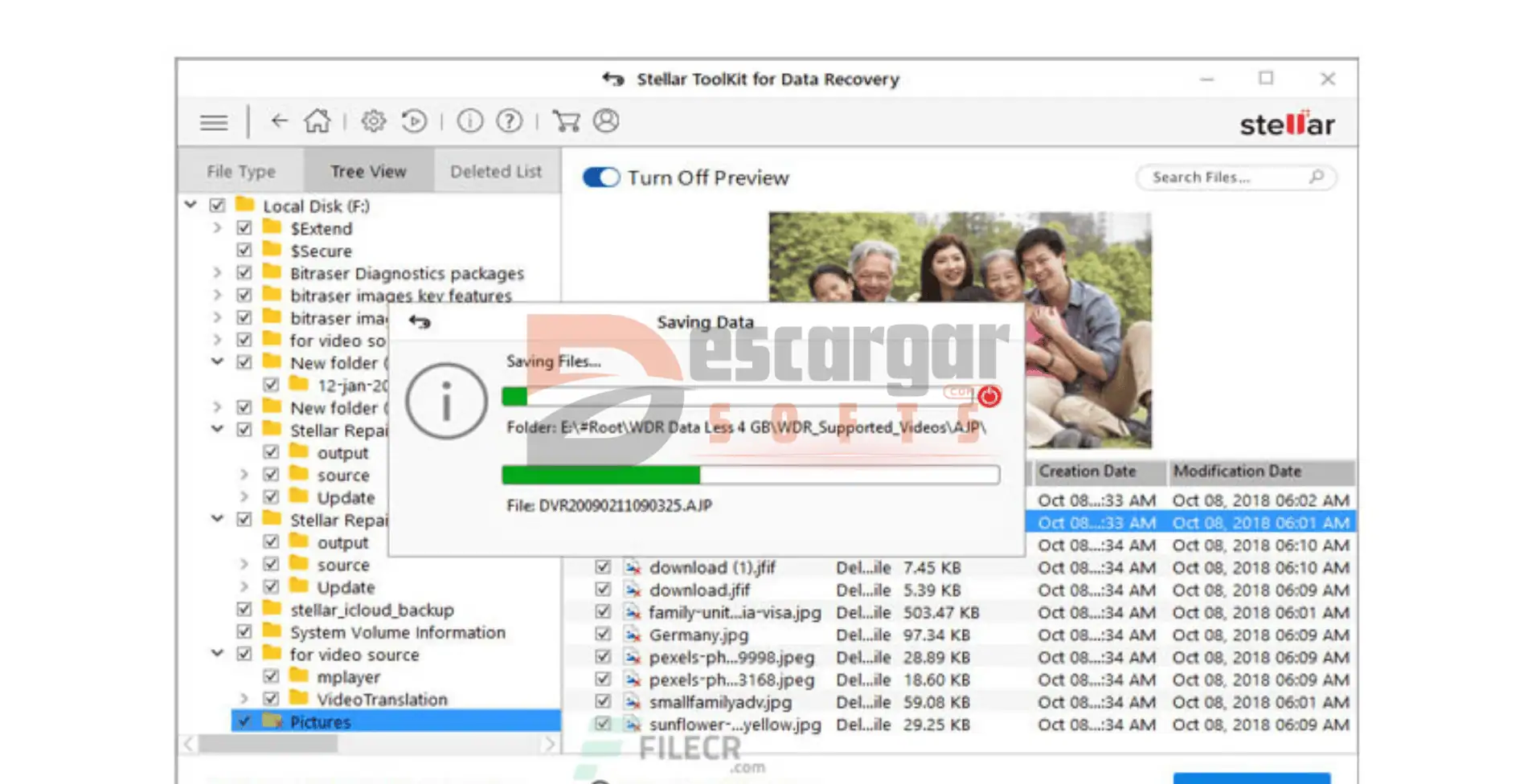Click the $Extend folder icon
1536x784 pixels.
click(x=272, y=227)
